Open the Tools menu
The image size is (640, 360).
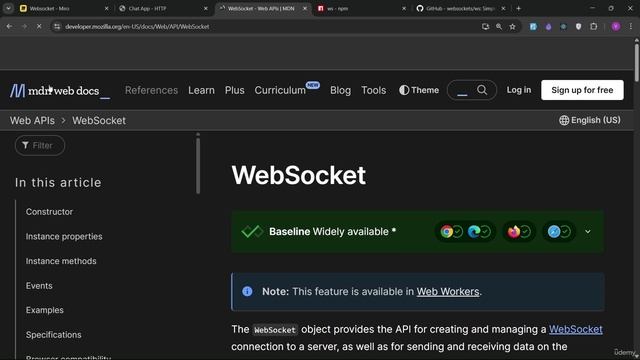pos(373,90)
